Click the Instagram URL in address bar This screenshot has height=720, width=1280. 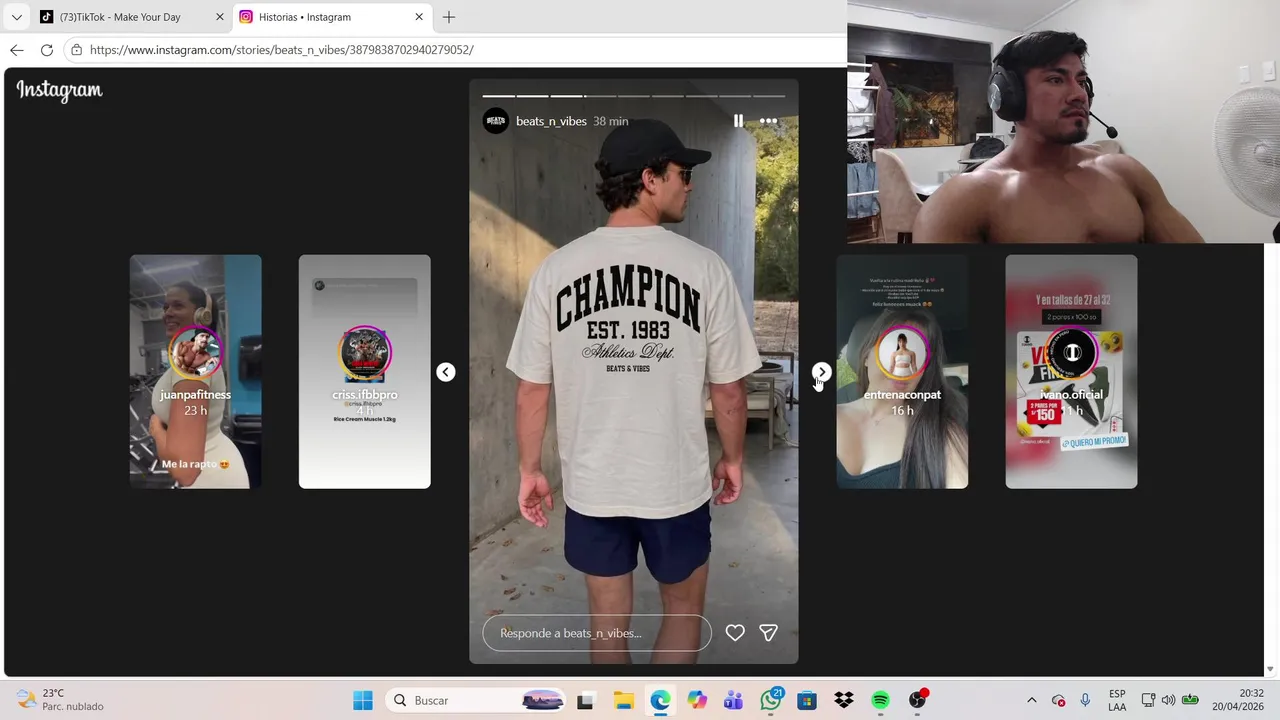[x=282, y=50]
